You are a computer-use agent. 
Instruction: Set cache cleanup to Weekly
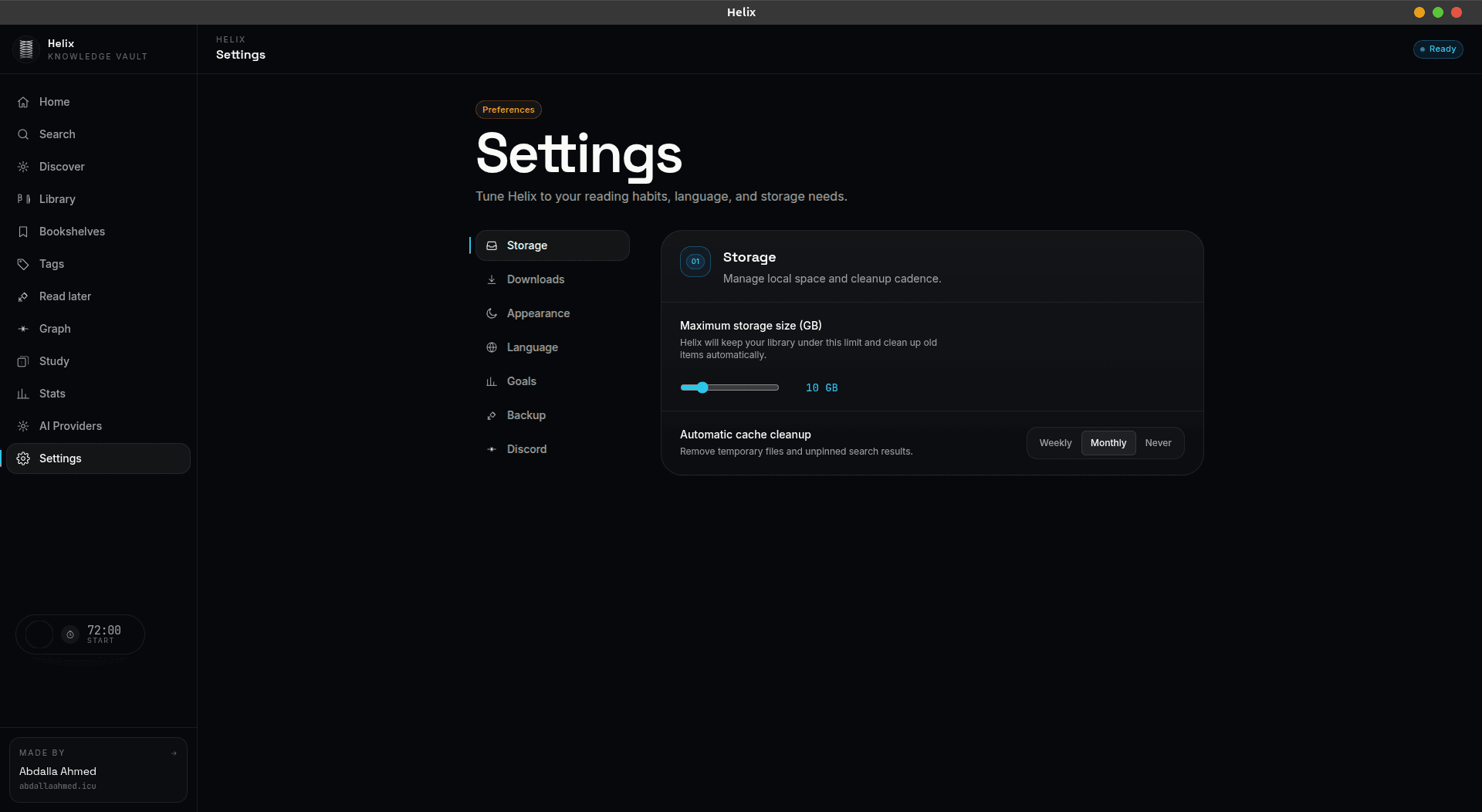[x=1055, y=443]
